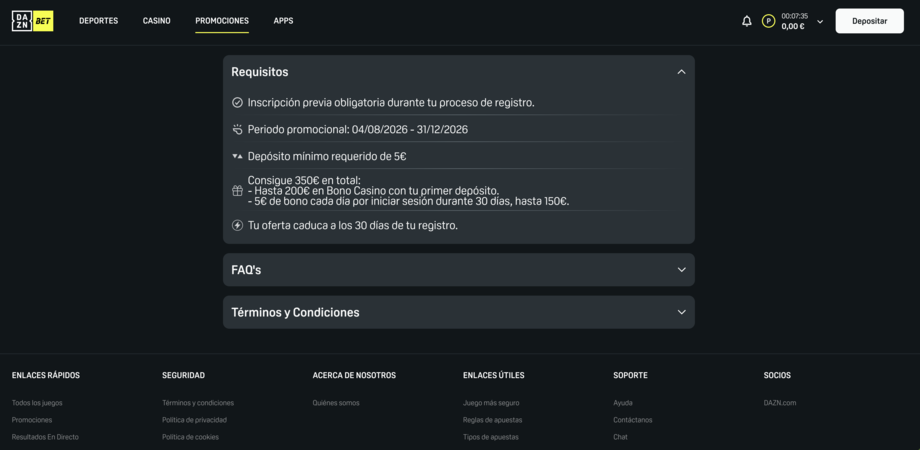This screenshot has height=450, width=920.
Task: Open footer Promociones link
Action: tap(32, 420)
